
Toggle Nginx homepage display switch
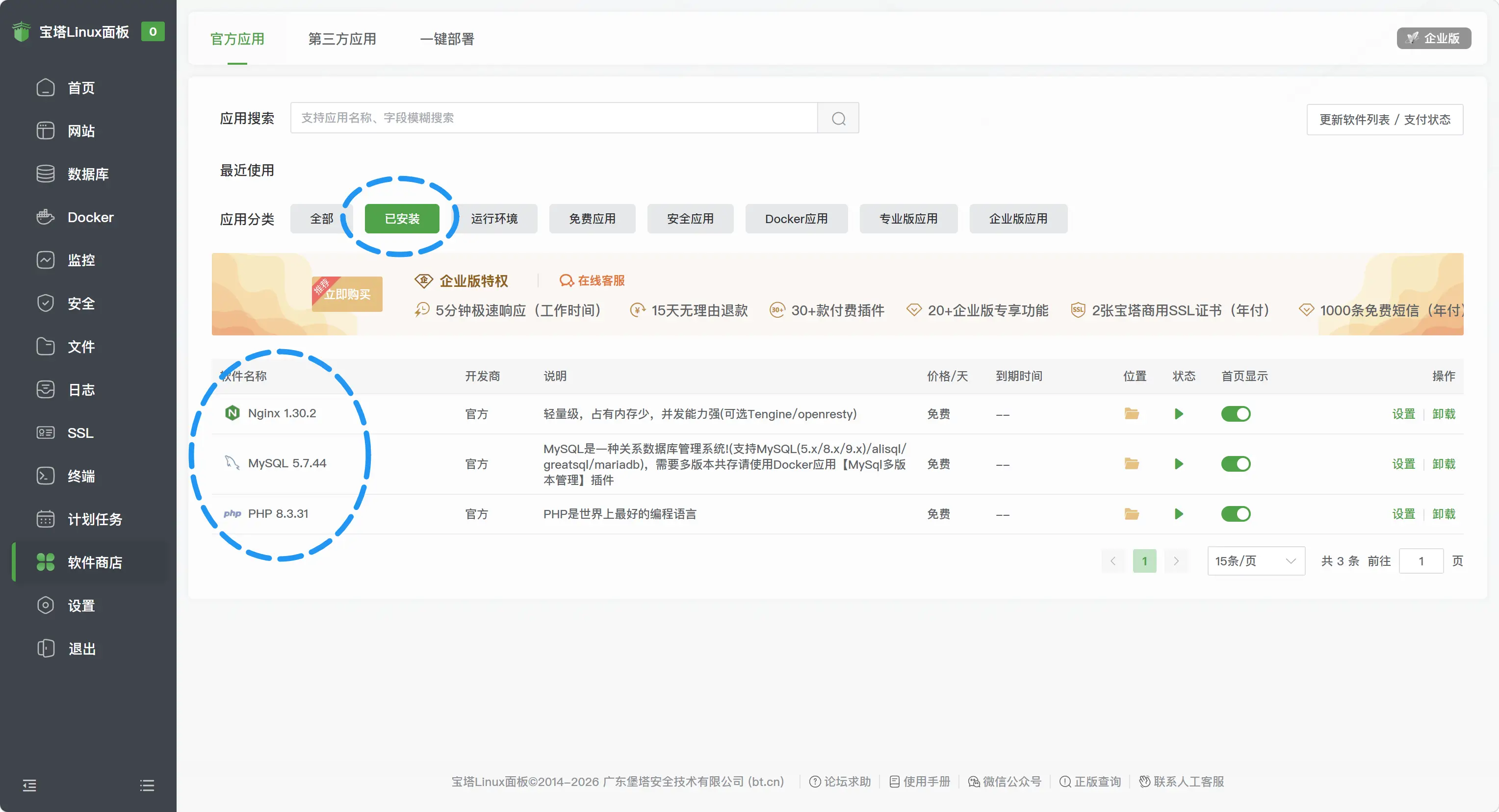1236,413
